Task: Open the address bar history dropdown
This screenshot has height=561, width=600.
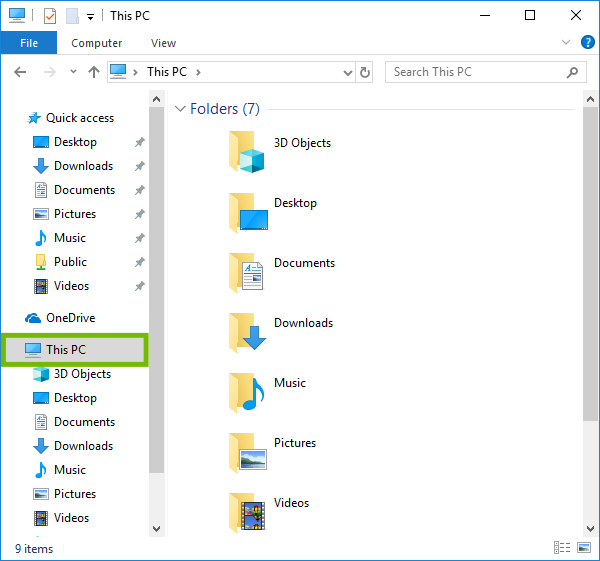Action: pos(347,72)
